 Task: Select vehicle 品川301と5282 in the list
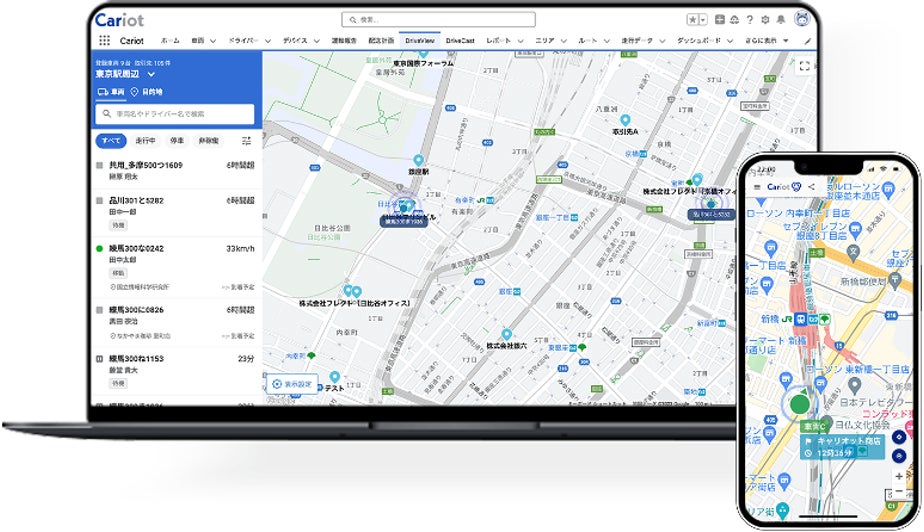(176, 213)
